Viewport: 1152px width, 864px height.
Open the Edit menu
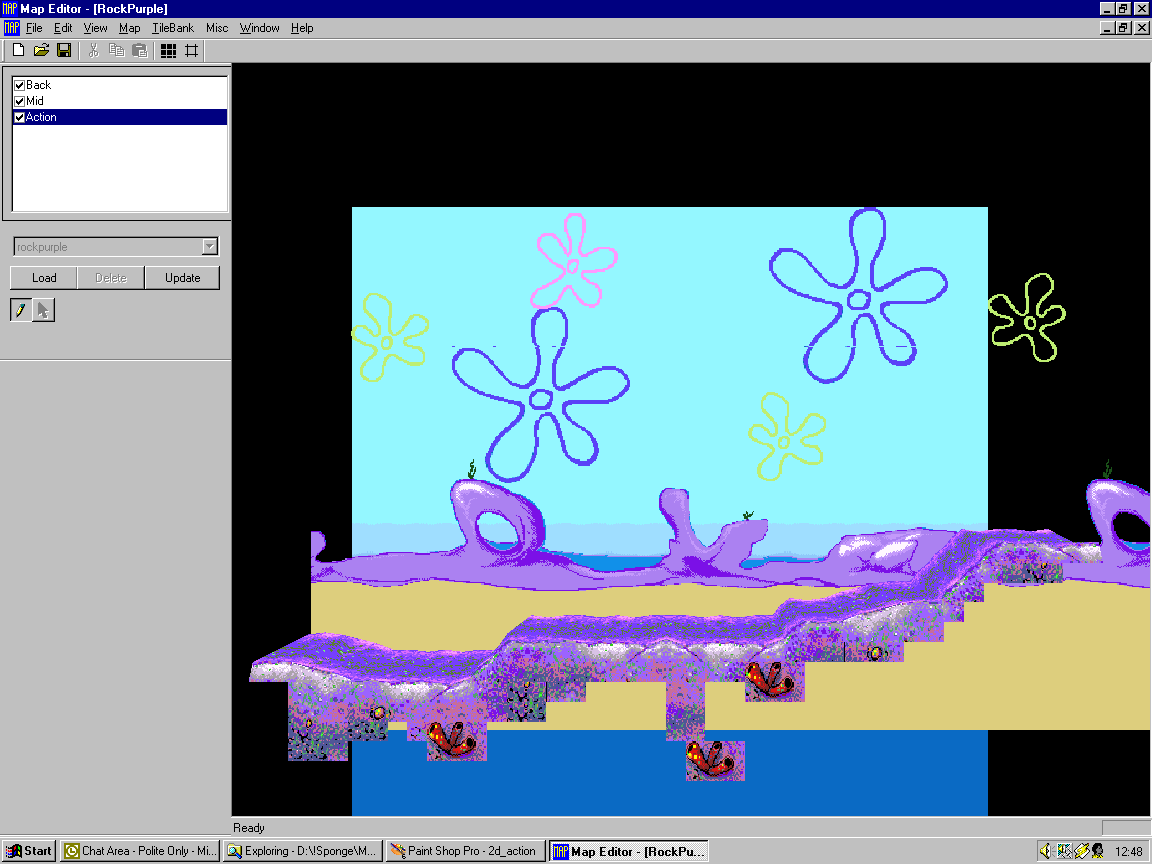63,28
